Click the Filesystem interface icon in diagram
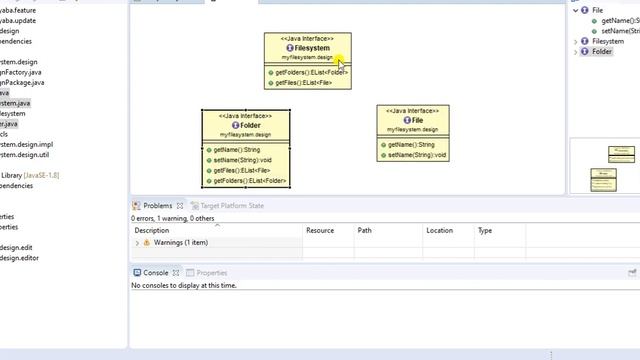The height and width of the screenshot is (360, 640). 290,48
